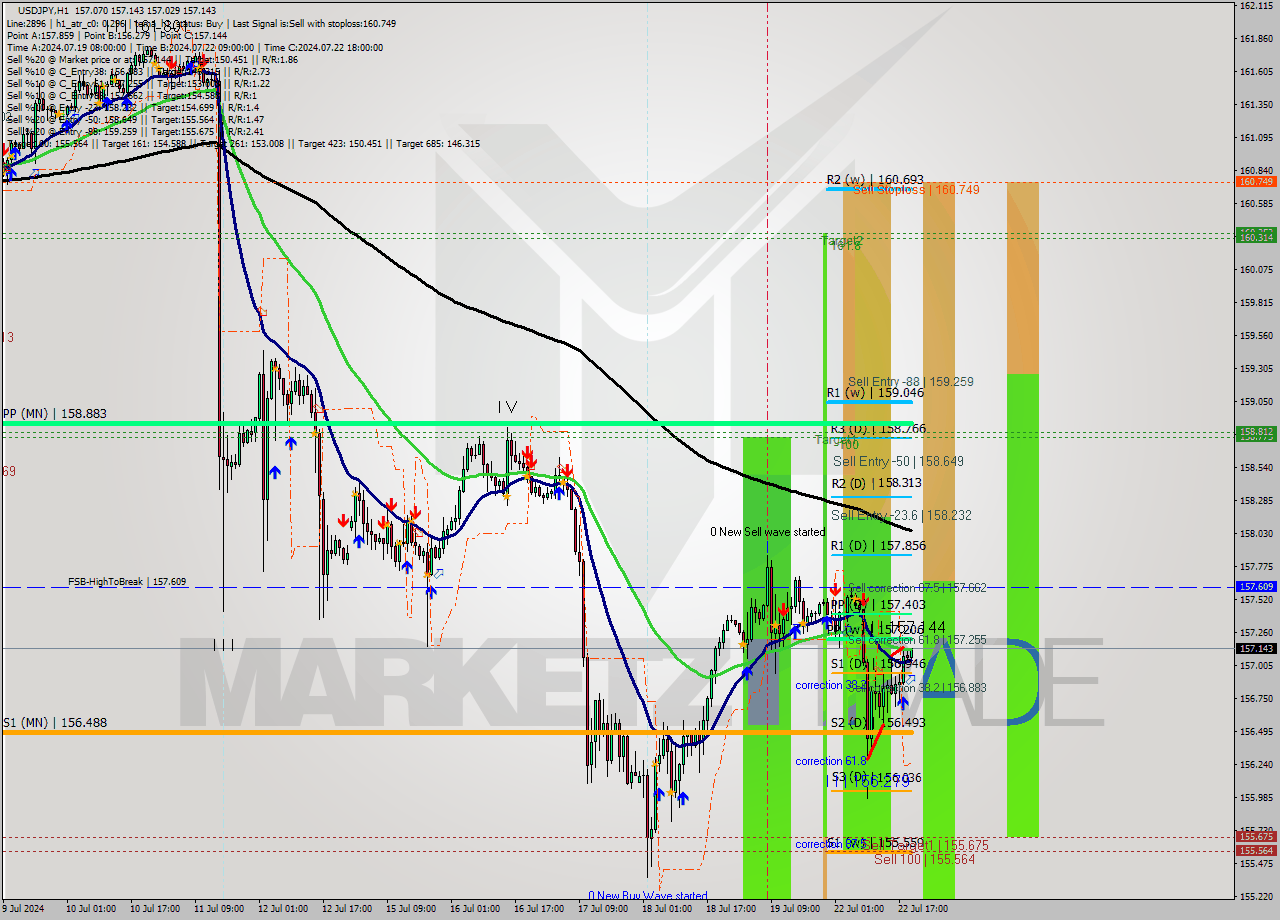Click the 'I V' wave label

tap(507, 407)
